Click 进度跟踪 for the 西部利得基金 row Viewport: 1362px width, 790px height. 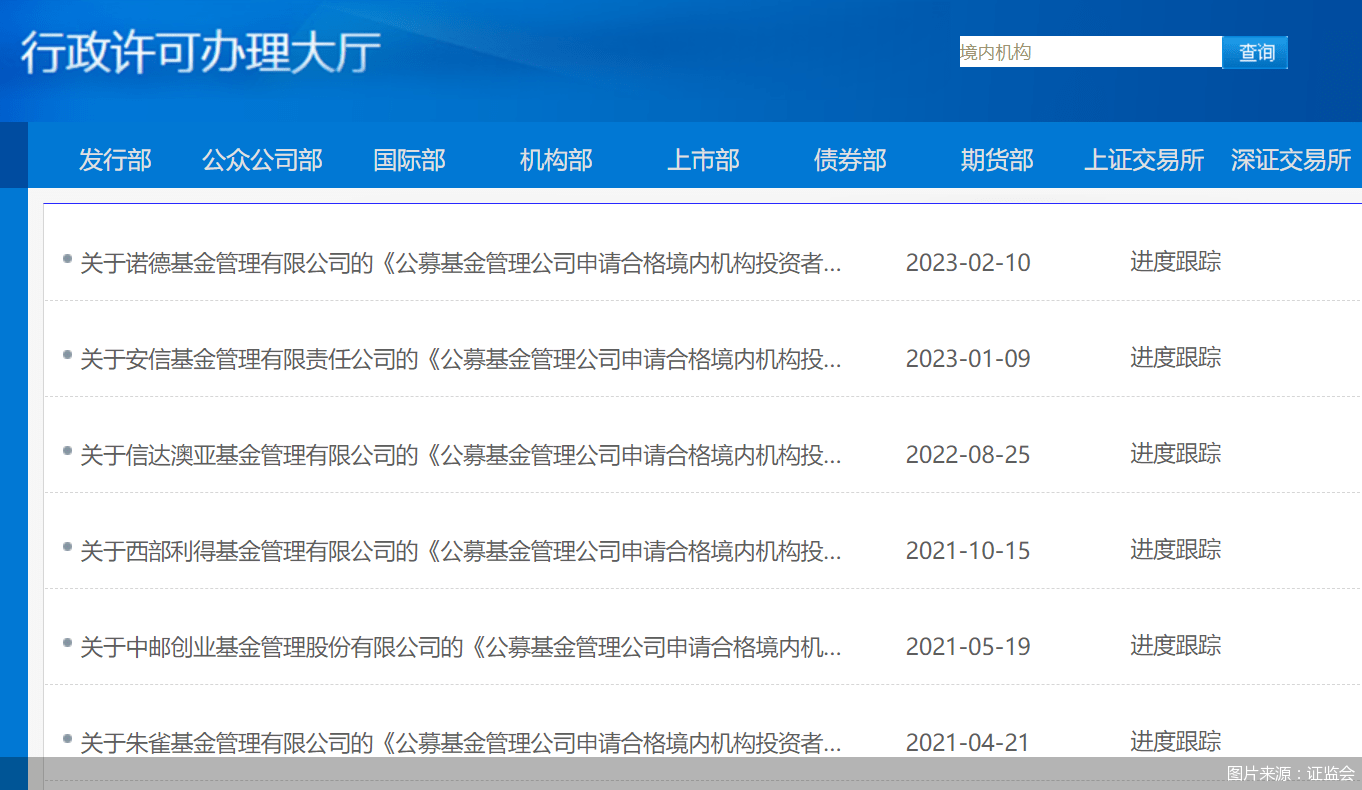[1176, 550]
